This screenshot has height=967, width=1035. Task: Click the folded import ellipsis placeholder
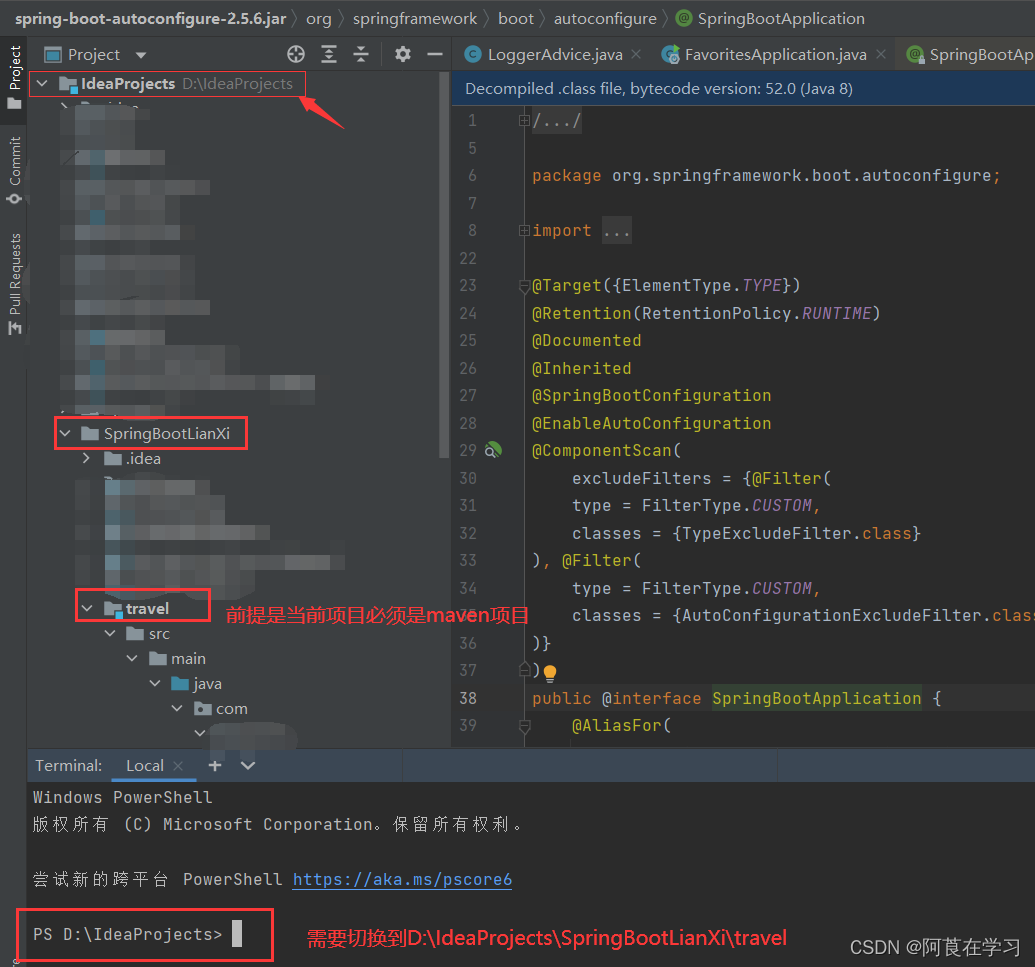click(617, 230)
